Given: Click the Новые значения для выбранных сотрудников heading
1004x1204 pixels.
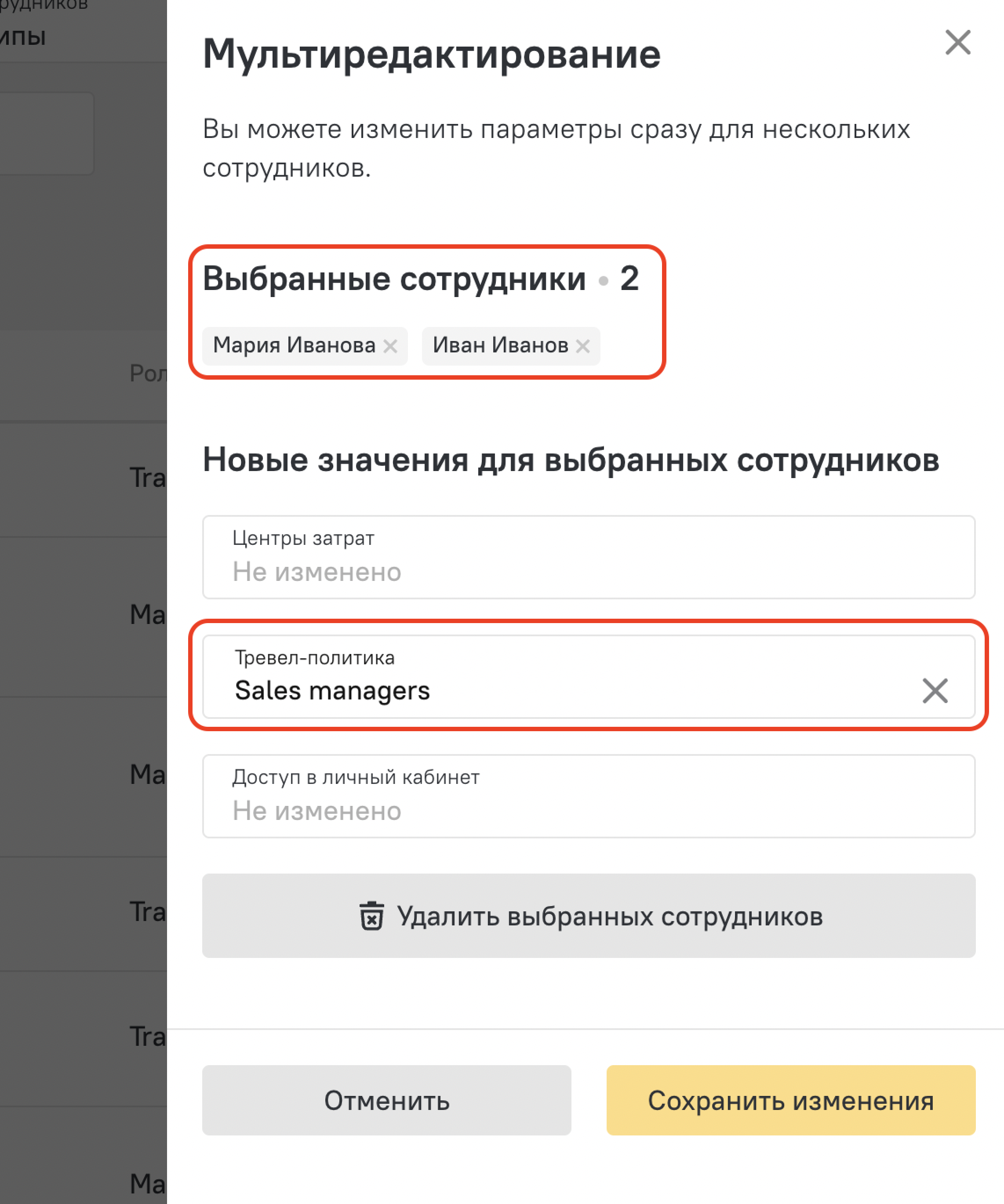Looking at the screenshot, I should click(x=571, y=461).
